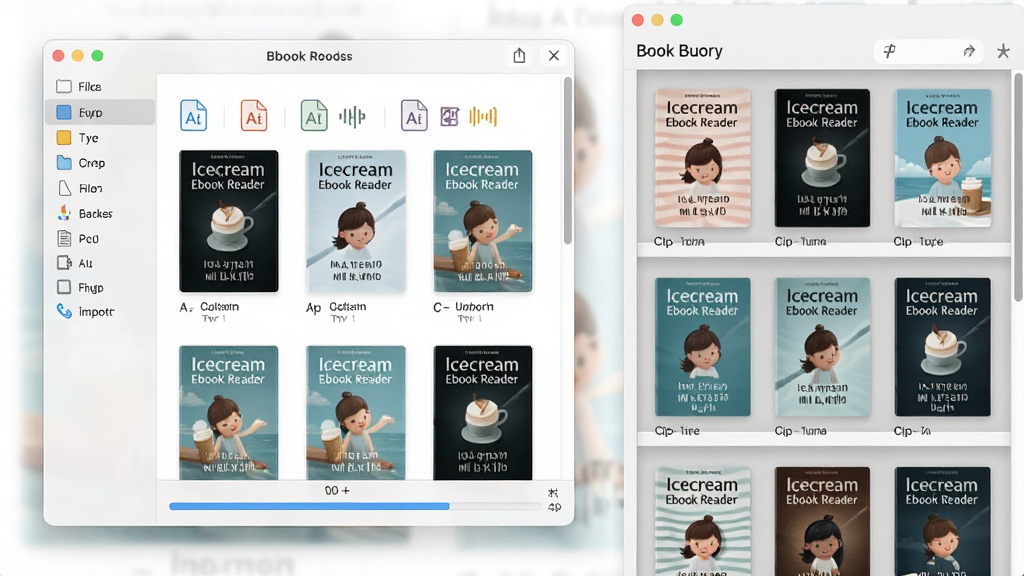The image size is (1024, 576).
Task: Open bottom right dark book in Book Buory
Action: (x=942, y=521)
